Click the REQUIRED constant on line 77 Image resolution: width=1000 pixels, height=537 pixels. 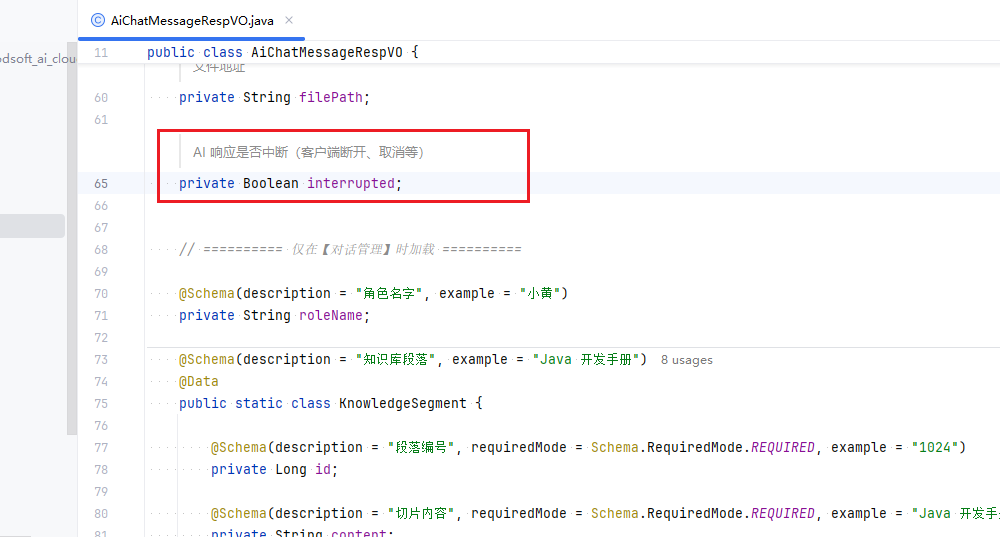click(x=783, y=448)
